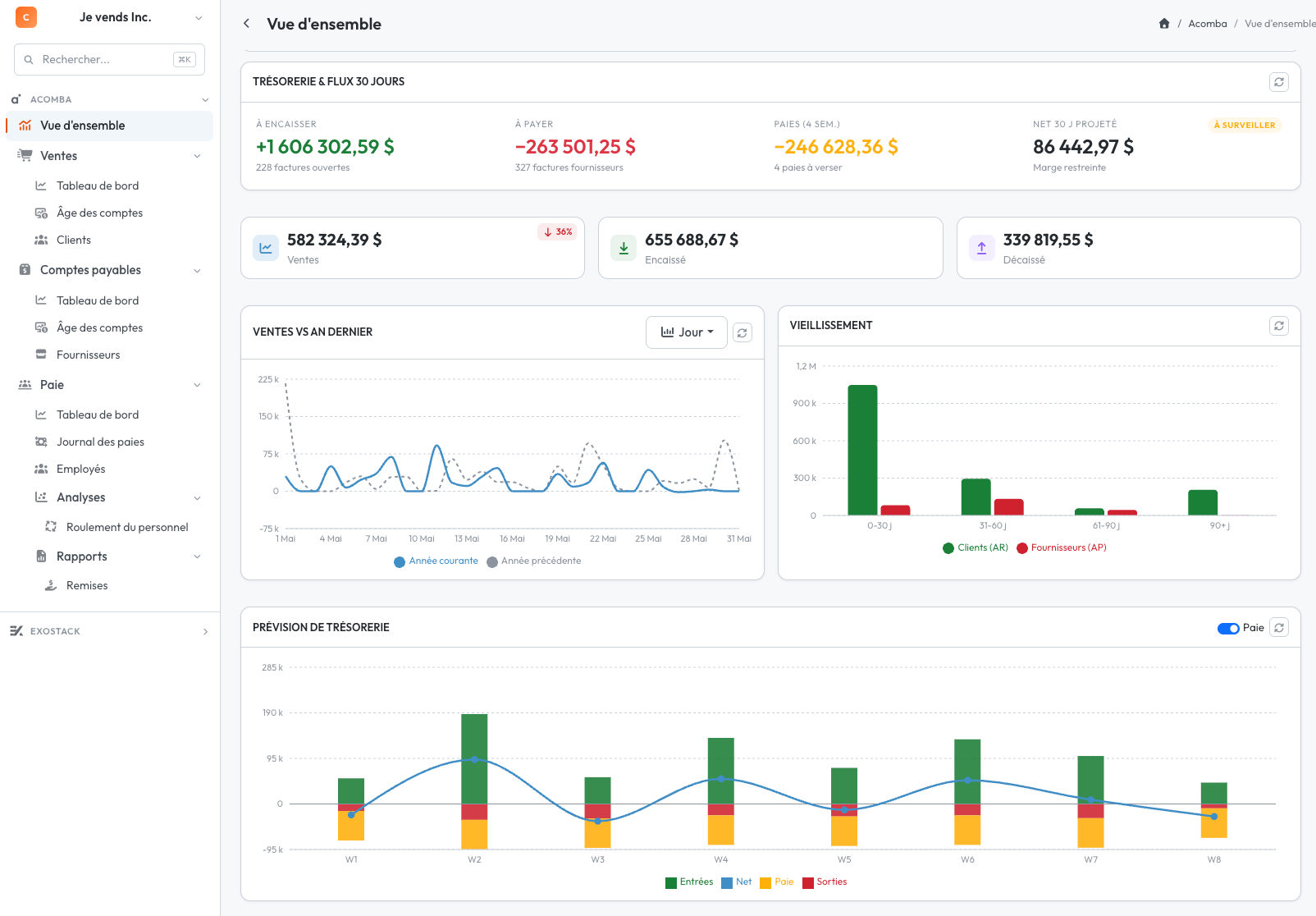Open Journal des paies
This screenshot has width=1316, height=916.
tap(100, 442)
